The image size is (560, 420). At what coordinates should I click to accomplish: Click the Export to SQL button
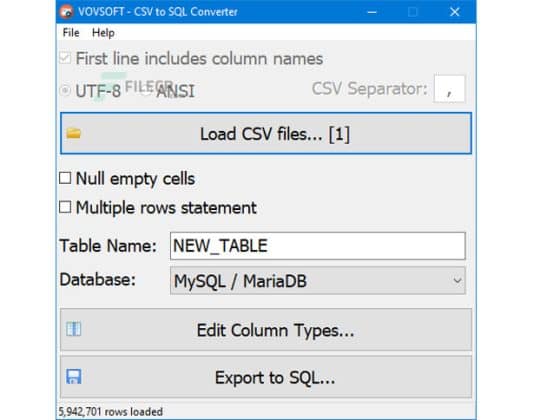click(x=266, y=377)
